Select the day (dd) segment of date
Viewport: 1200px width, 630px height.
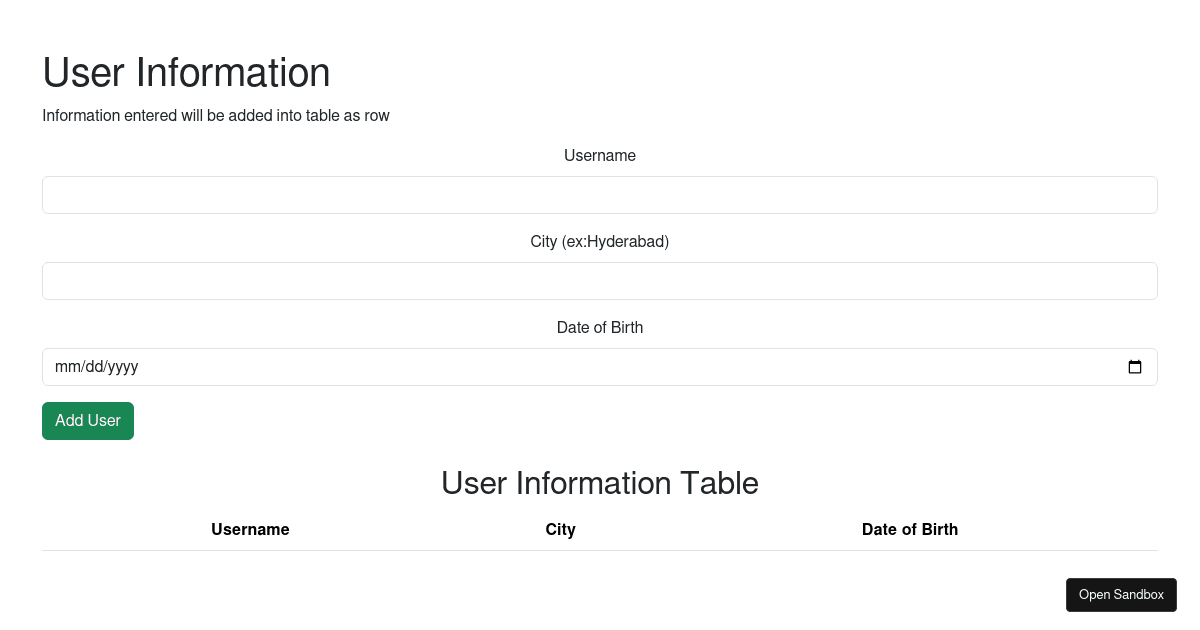(x=93, y=367)
